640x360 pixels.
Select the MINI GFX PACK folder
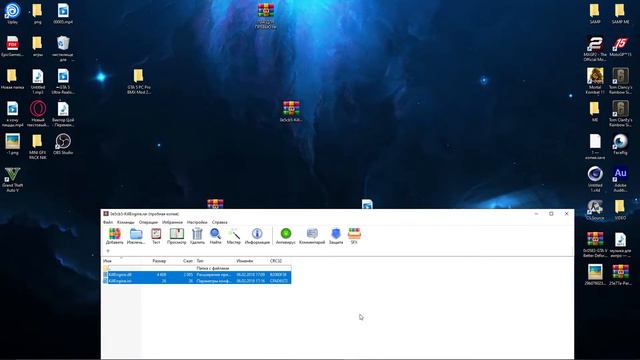pyautogui.click(x=38, y=146)
